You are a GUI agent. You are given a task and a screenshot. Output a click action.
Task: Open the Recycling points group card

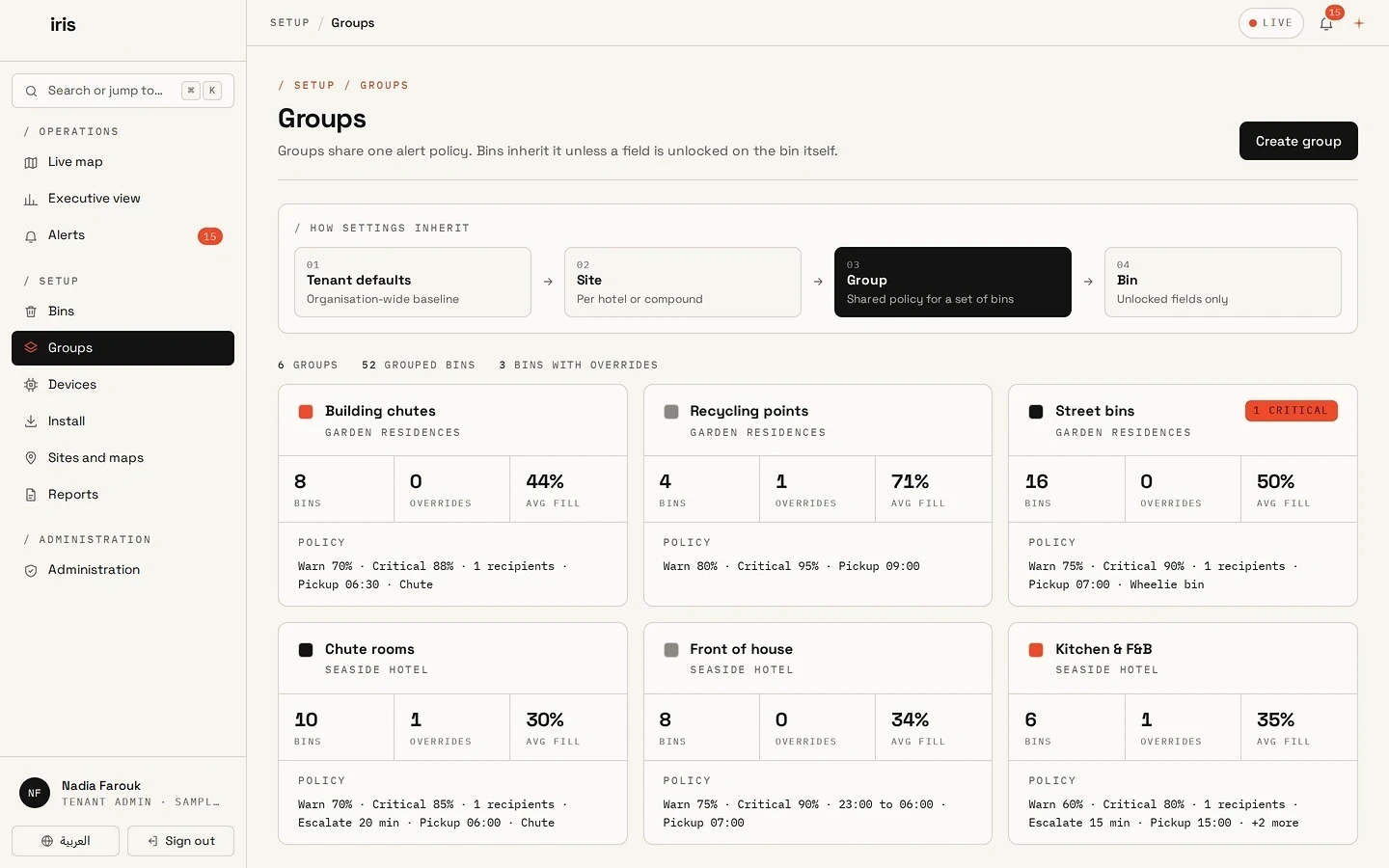point(817,496)
